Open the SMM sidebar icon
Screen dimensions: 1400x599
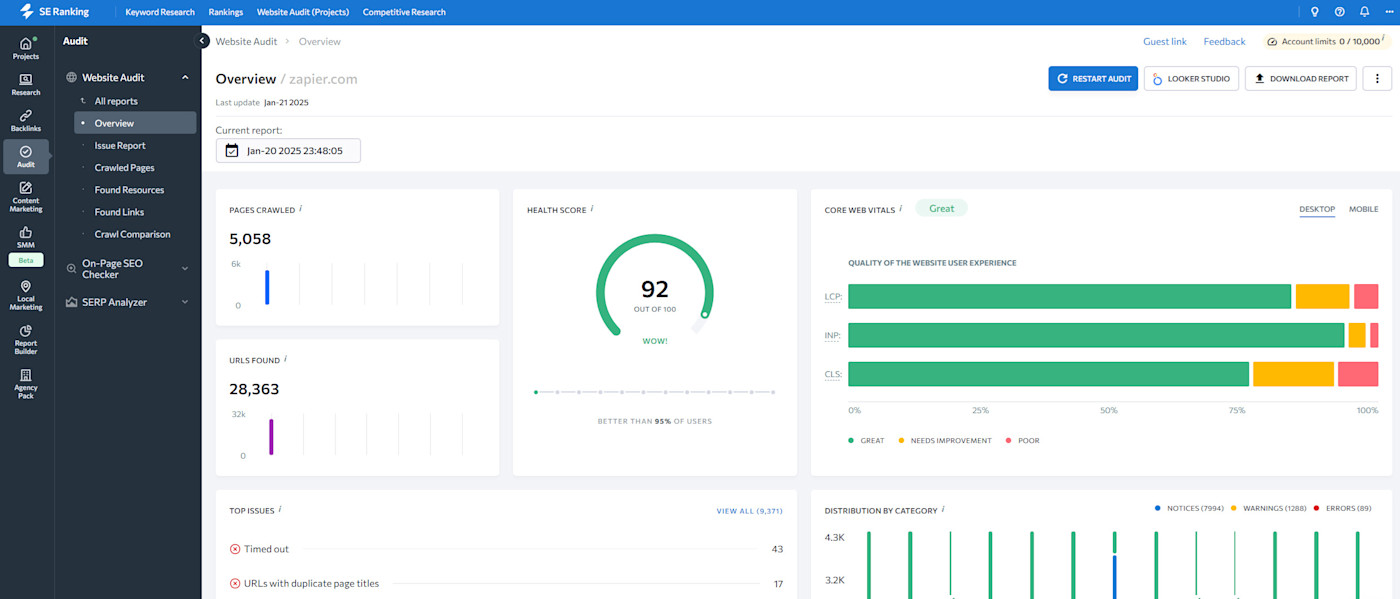coord(26,236)
